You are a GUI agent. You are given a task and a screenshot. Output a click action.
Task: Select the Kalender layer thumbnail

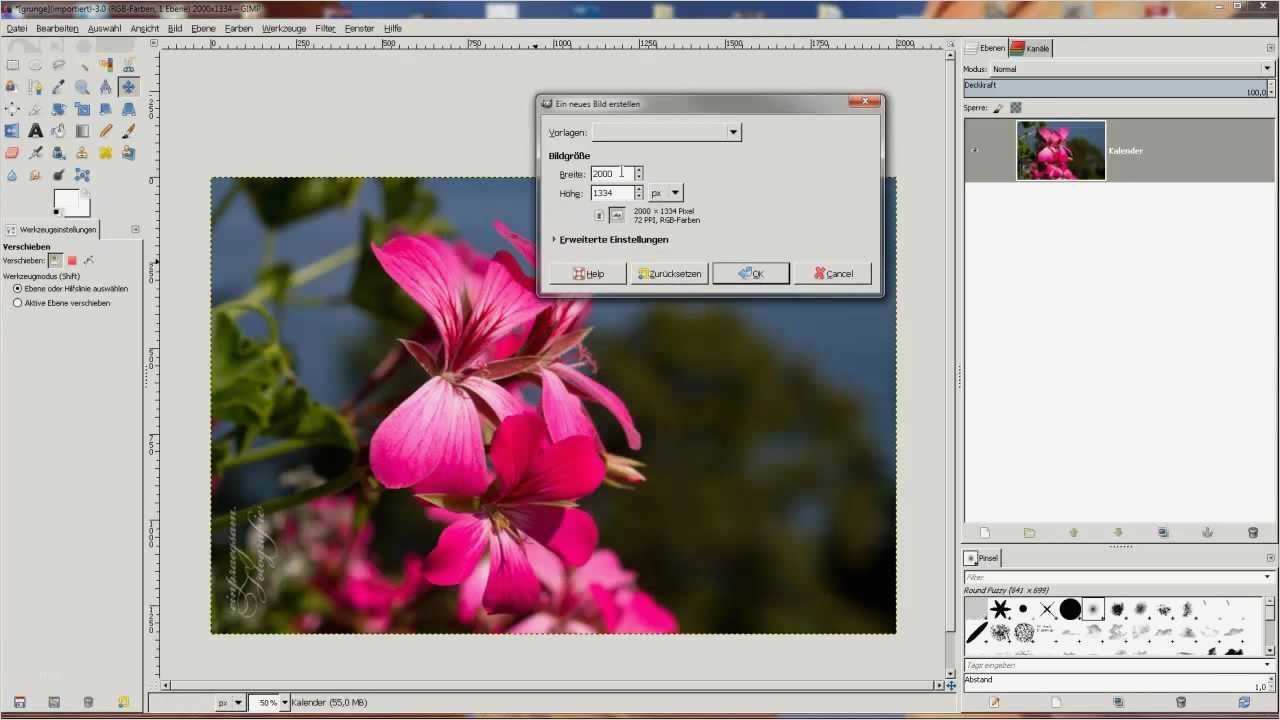tap(1060, 150)
